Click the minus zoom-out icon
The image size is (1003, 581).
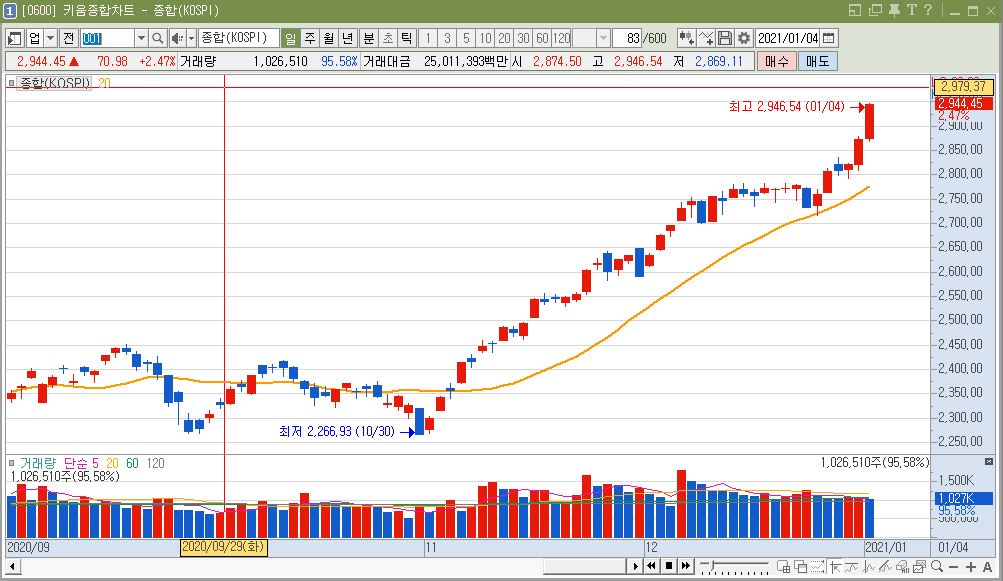(x=953, y=567)
